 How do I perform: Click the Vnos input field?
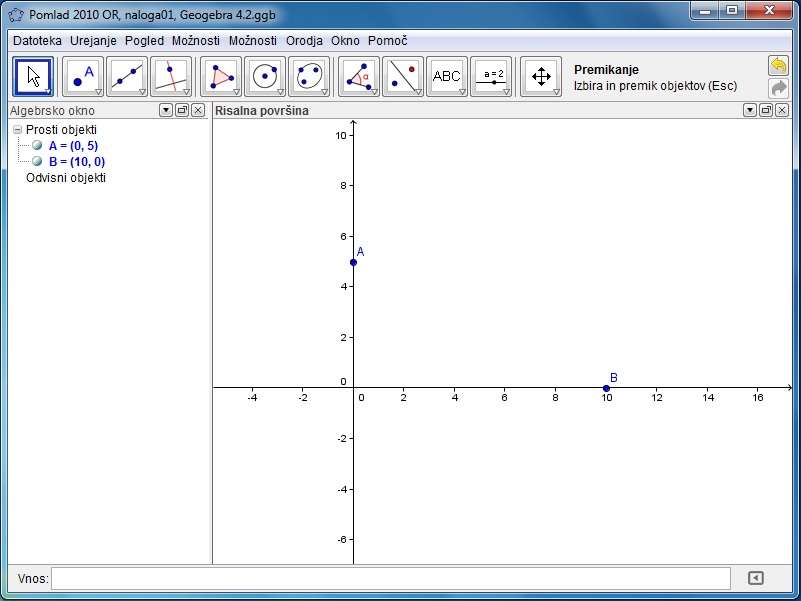pos(391,578)
